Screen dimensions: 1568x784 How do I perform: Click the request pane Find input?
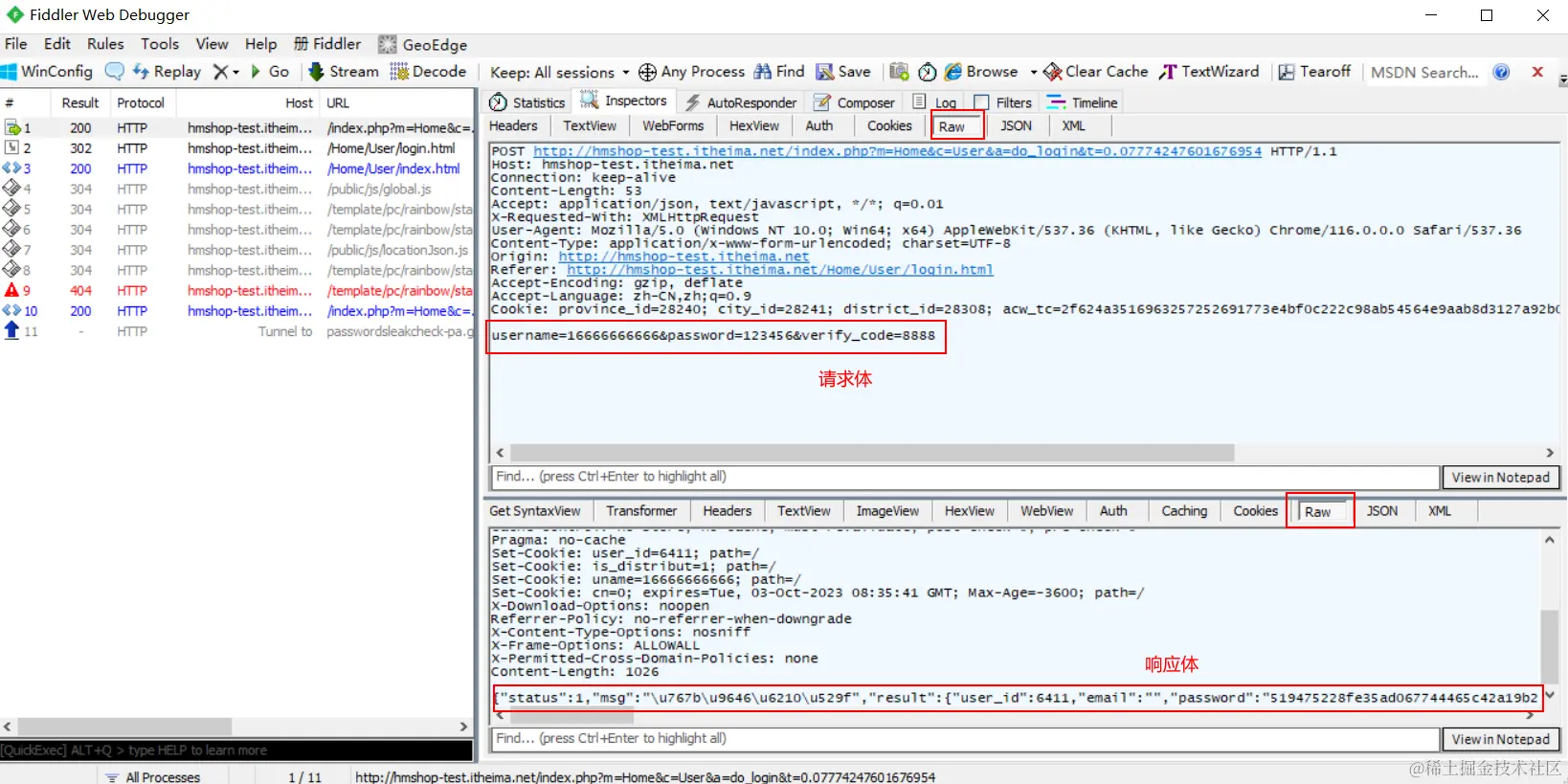[x=965, y=477]
